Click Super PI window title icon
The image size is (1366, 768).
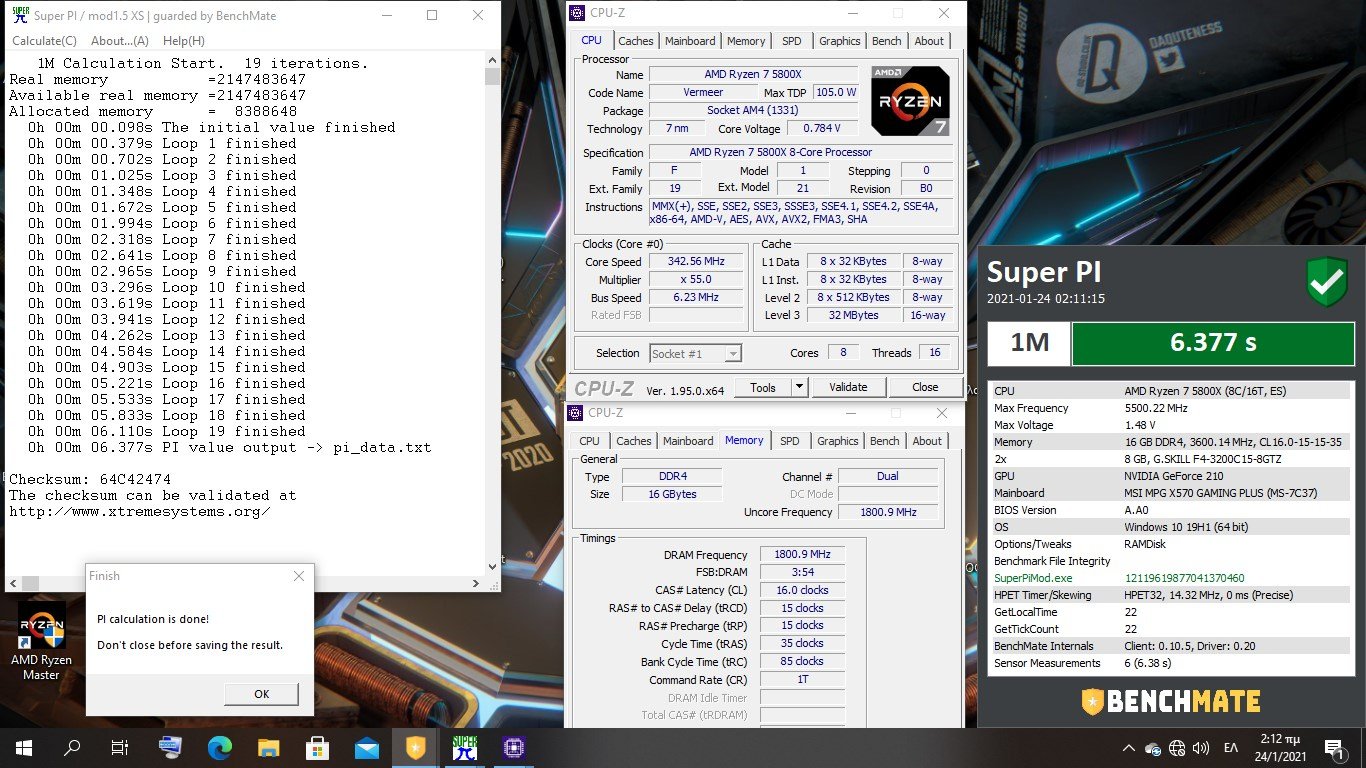(x=20, y=15)
